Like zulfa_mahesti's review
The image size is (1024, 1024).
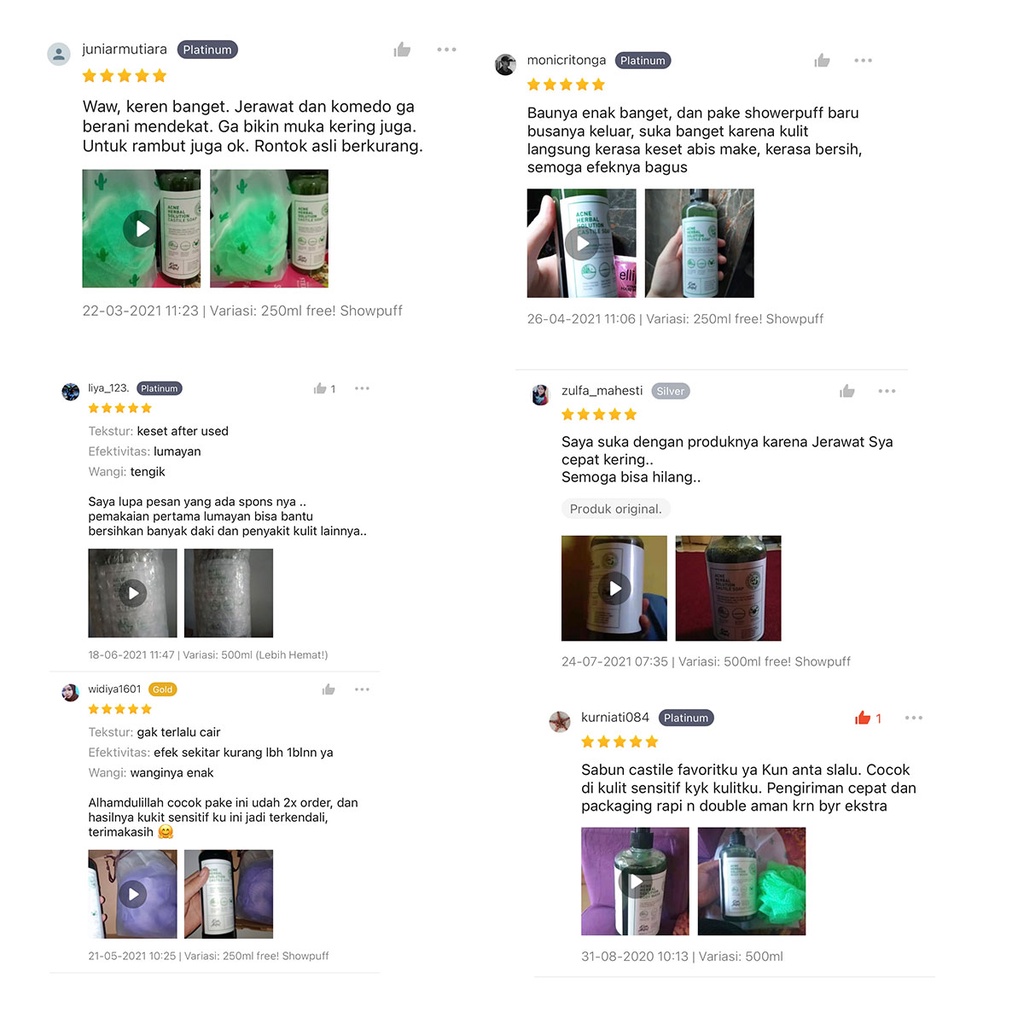point(847,391)
